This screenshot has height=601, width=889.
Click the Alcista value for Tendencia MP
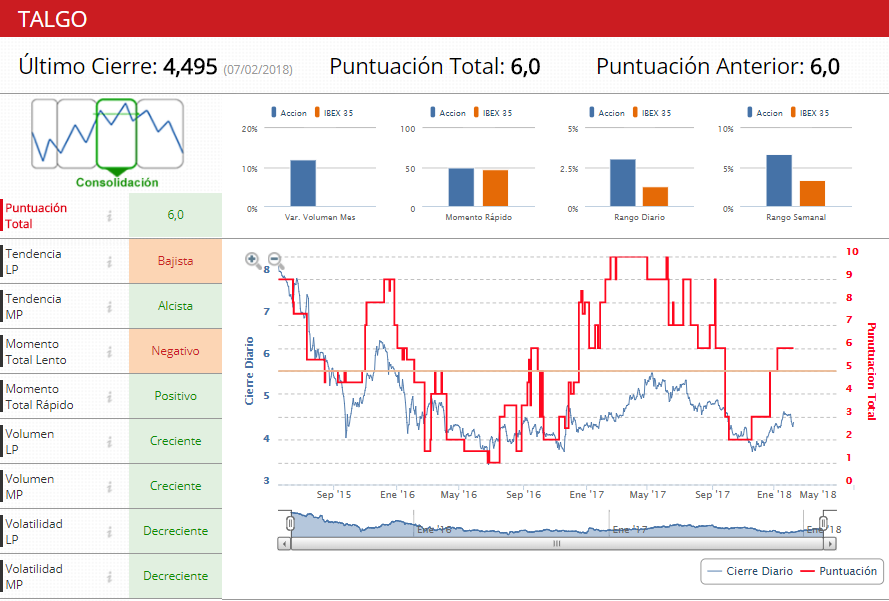coord(175,307)
